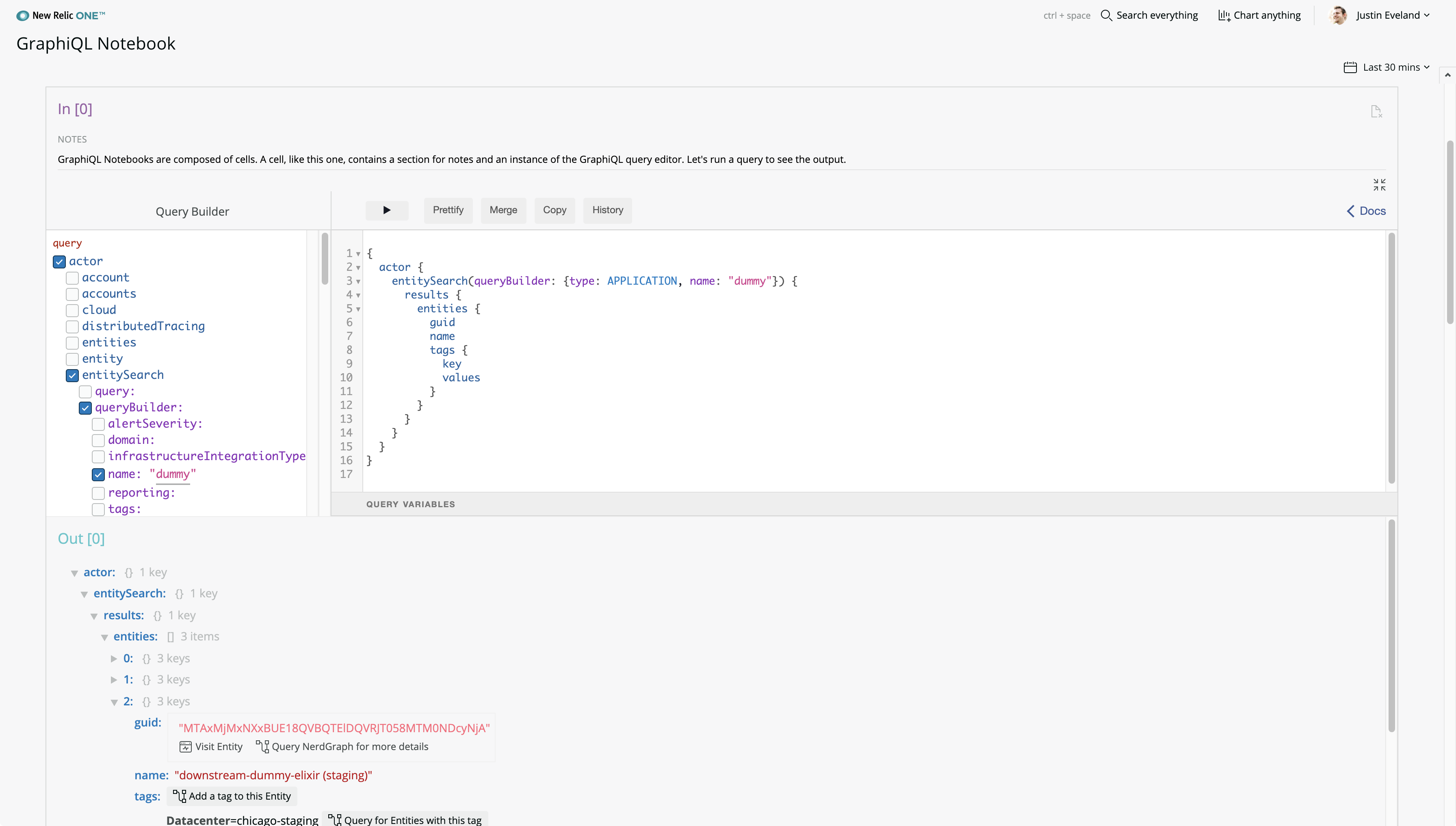Click the guid string value
1456x826 pixels.
pyautogui.click(x=334, y=729)
